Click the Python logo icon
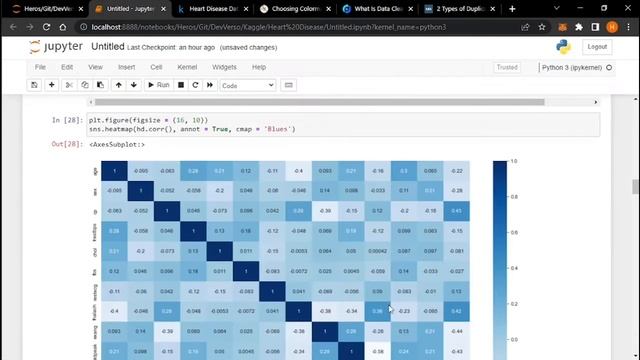The image size is (640, 360). pyautogui.click(x=563, y=47)
